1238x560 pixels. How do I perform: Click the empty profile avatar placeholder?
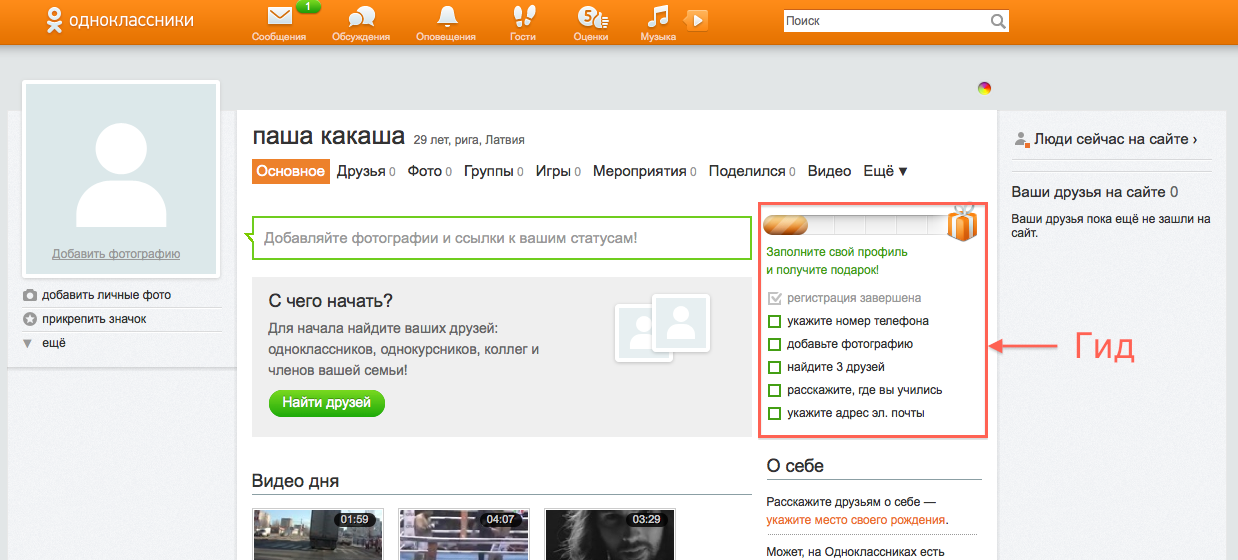120,180
